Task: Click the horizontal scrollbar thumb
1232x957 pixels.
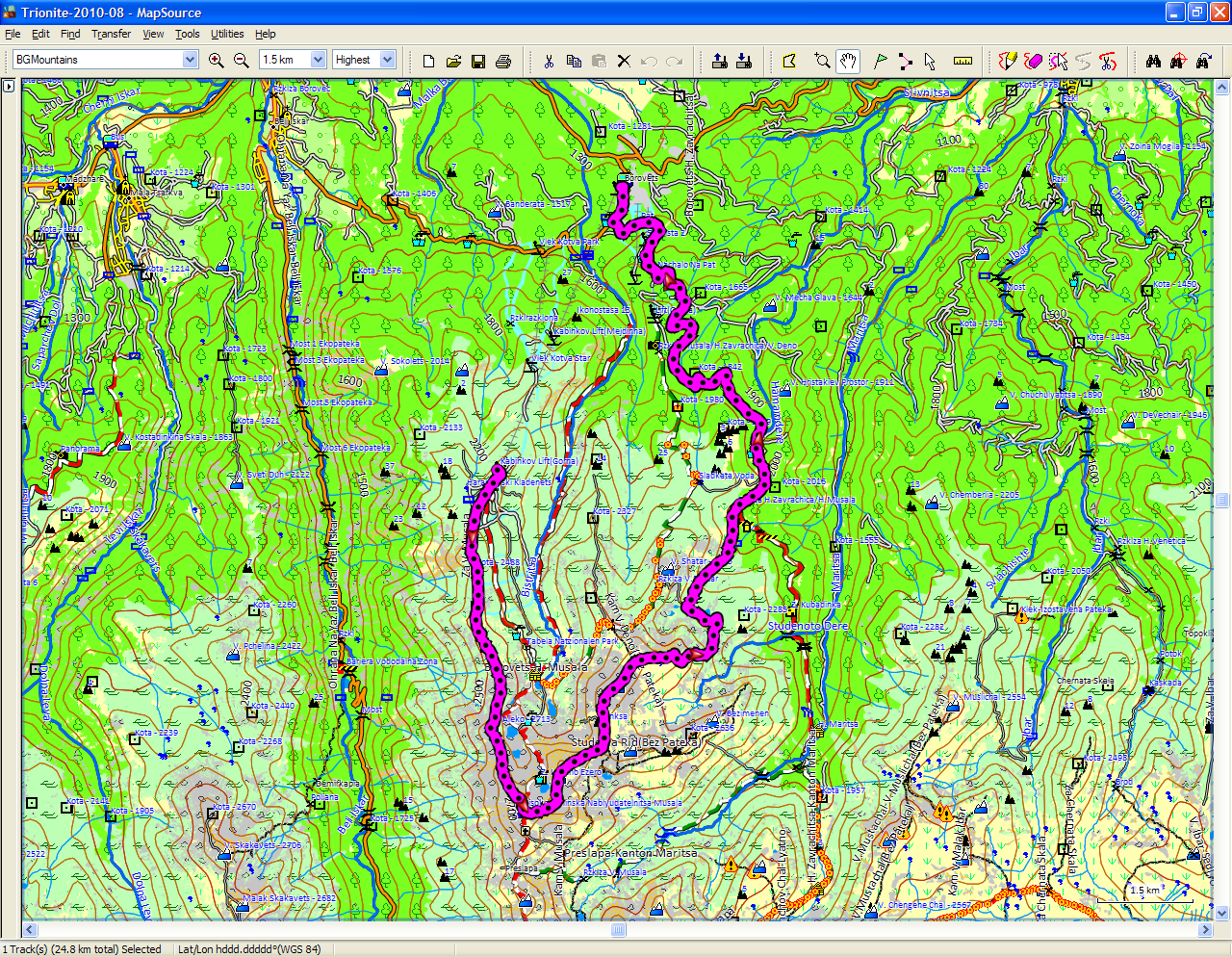Action: (x=618, y=930)
